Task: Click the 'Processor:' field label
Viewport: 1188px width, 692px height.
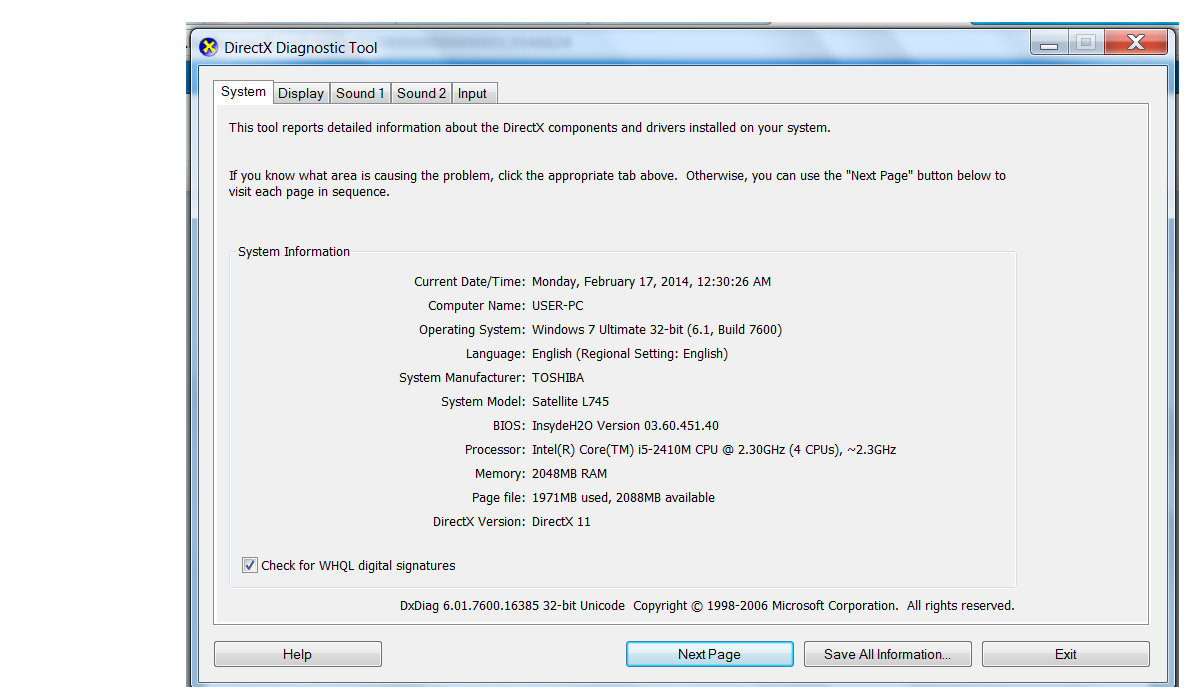Action: 495,449
